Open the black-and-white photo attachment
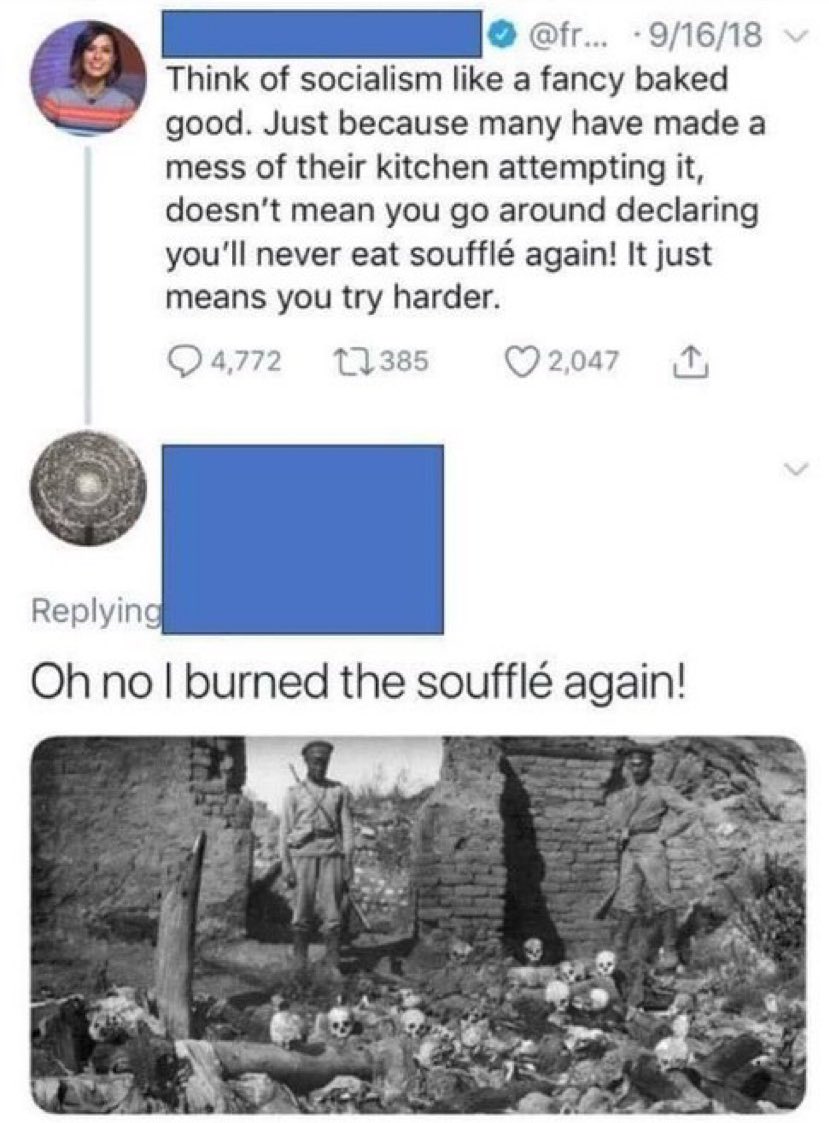Screen dimensions: 829x1123 click(418, 924)
